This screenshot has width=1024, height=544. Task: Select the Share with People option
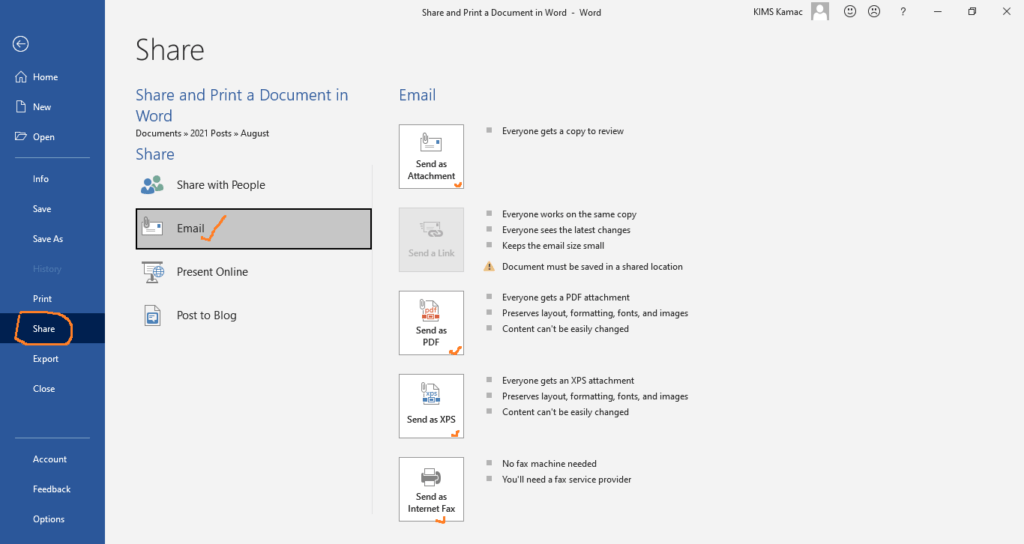[253, 185]
